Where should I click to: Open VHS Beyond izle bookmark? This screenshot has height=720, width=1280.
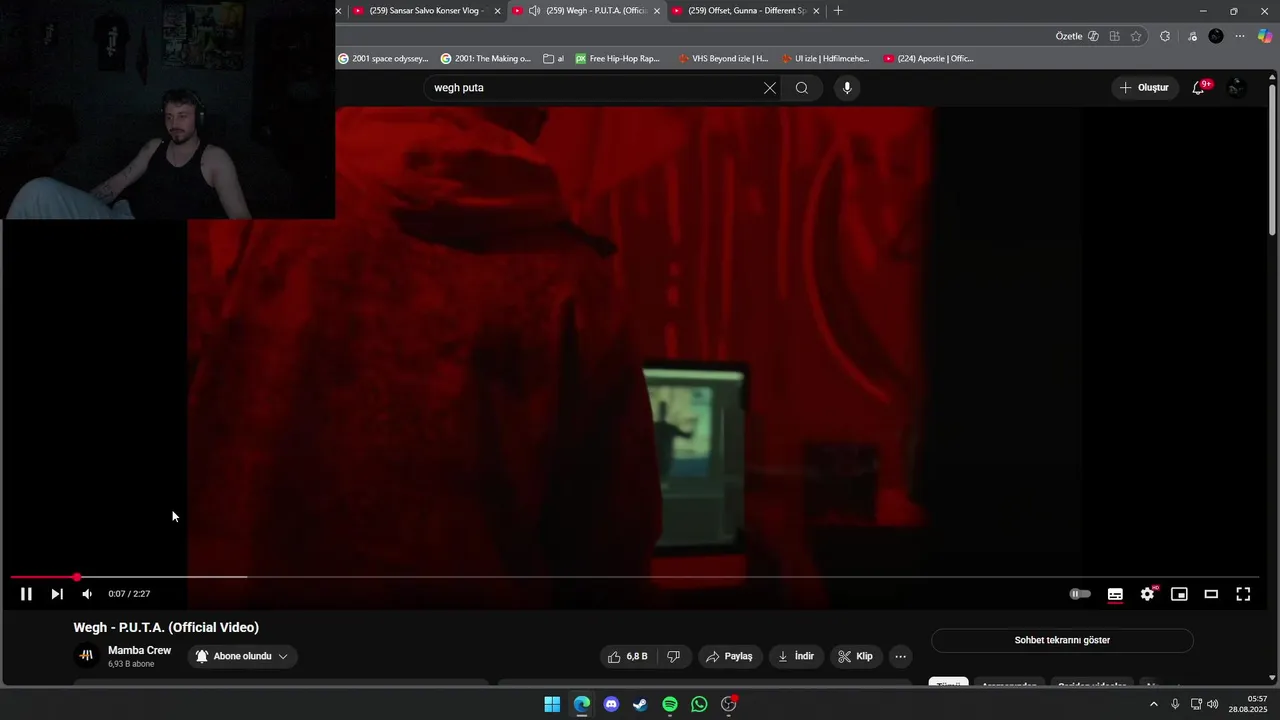724,59
